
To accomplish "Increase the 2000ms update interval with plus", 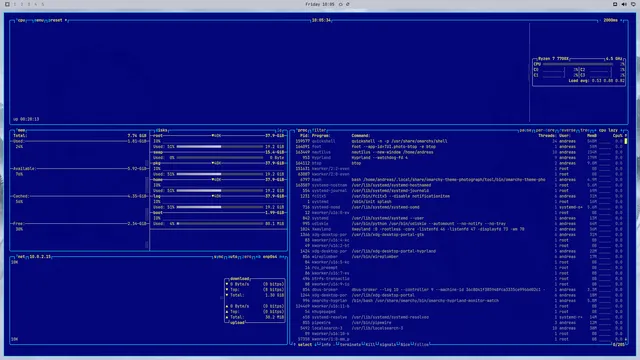I will pyautogui.click(x=622, y=20).
